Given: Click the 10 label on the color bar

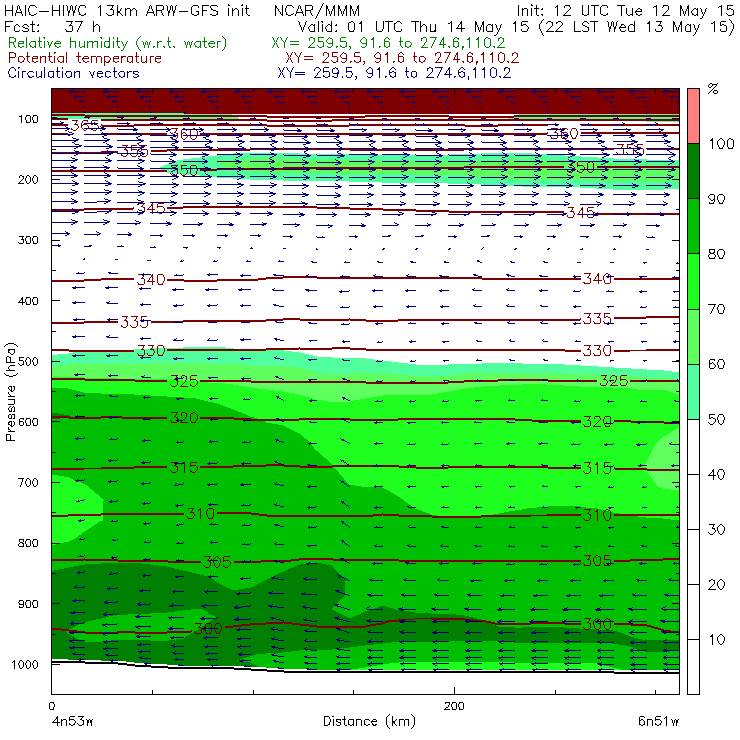Looking at the screenshot, I should click(716, 640).
